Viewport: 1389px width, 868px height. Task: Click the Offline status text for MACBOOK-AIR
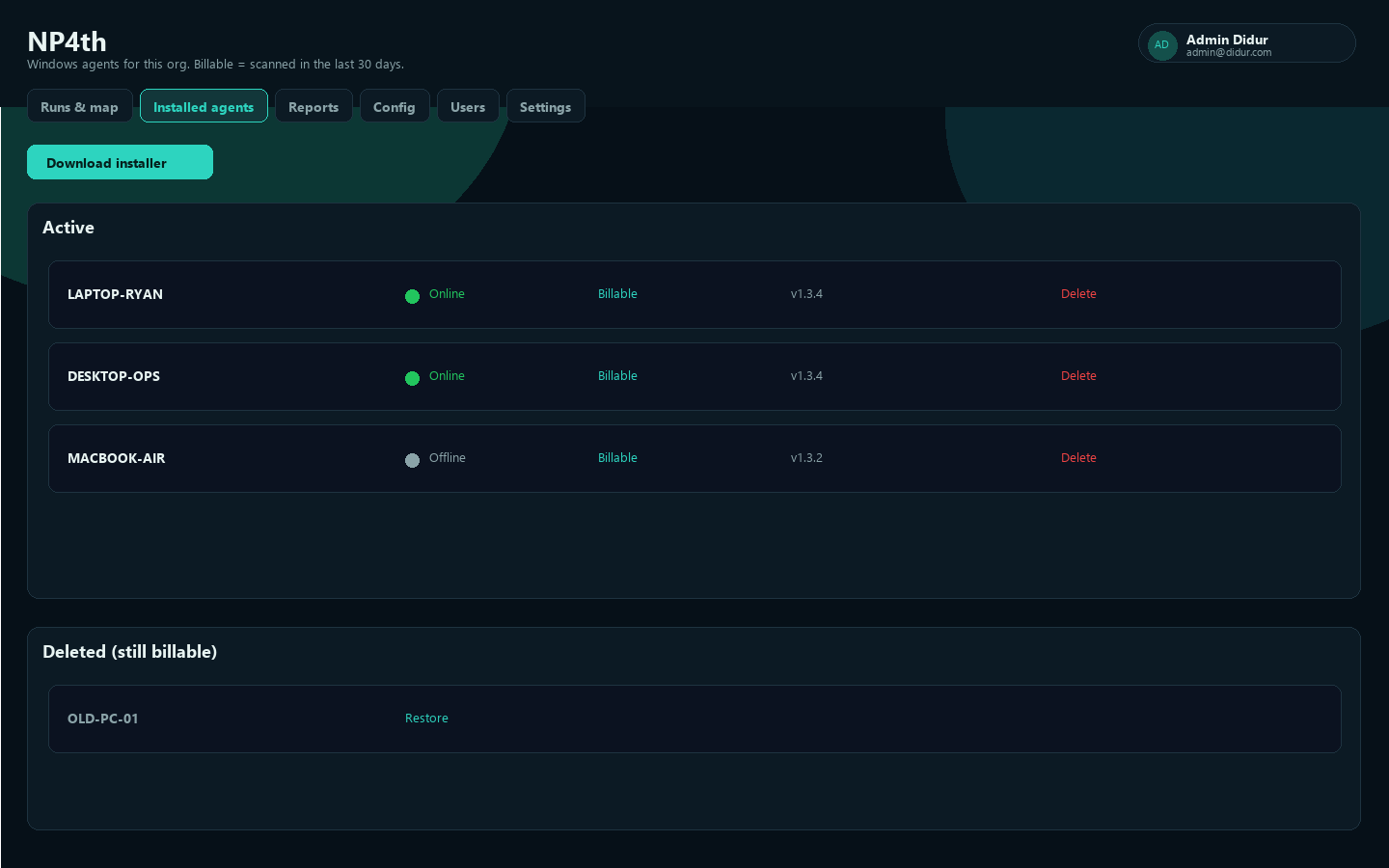(448, 458)
